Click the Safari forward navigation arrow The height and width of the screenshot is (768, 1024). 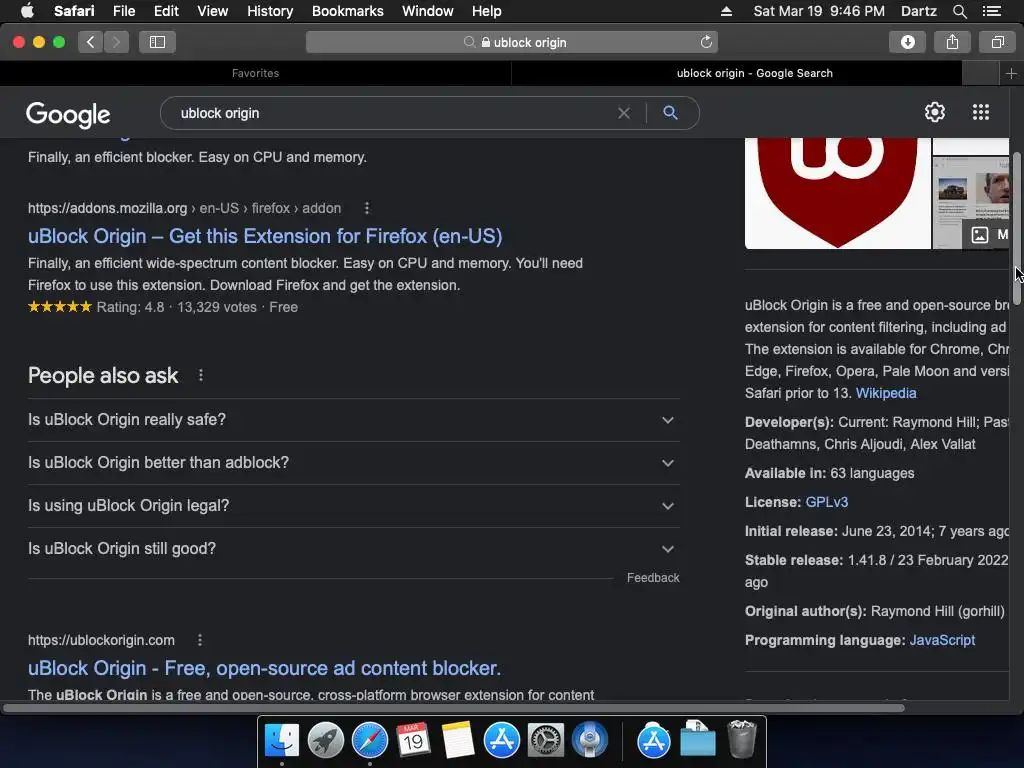point(116,42)
